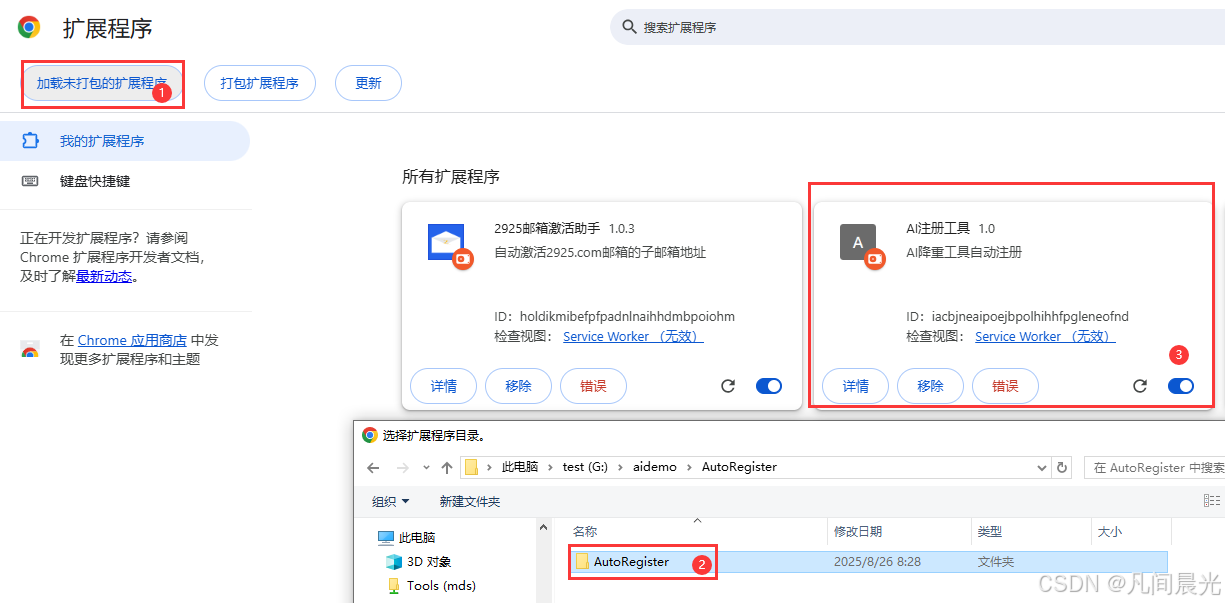Click the Chrome Web Store icon in sidebar

pos(30,350)
